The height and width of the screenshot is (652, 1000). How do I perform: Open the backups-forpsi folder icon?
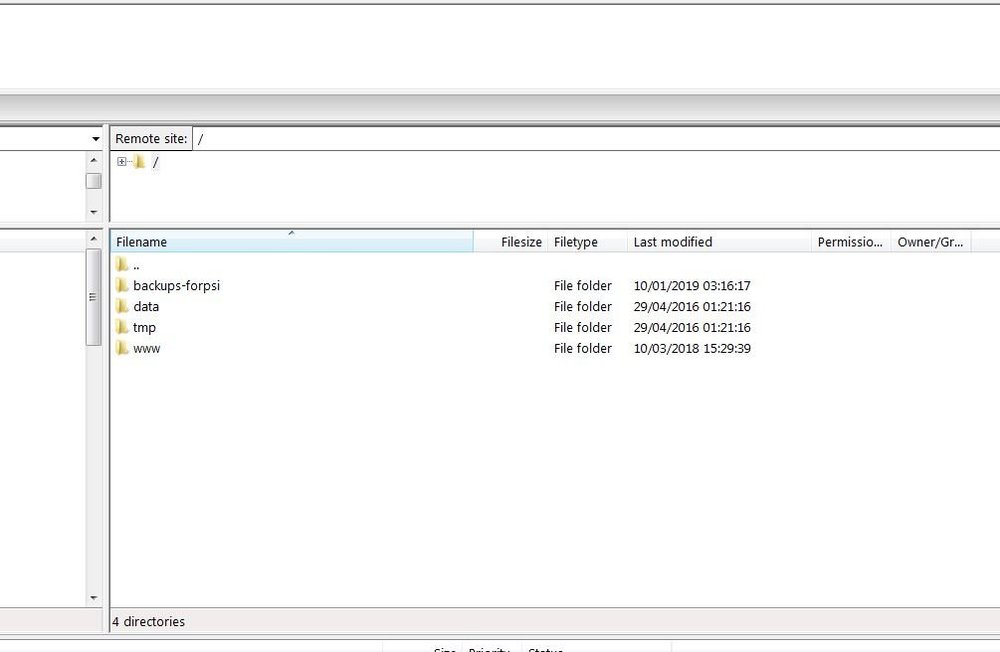pyautogui.click(x=122, y=285)
